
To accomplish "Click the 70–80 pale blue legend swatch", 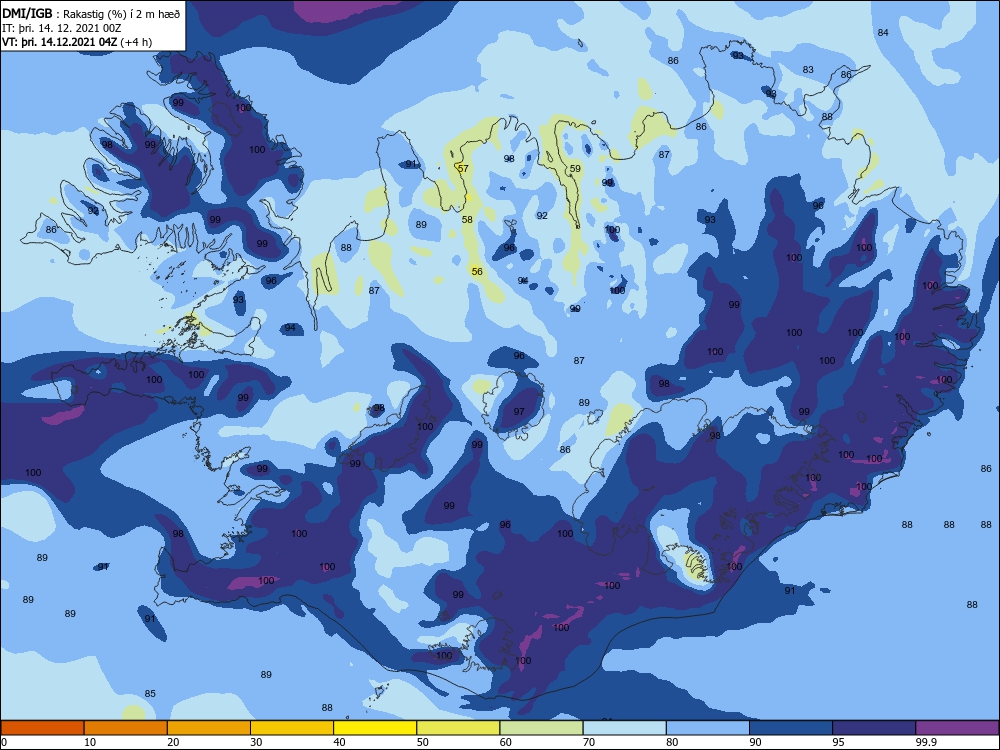I will click(x=624, y=728).
